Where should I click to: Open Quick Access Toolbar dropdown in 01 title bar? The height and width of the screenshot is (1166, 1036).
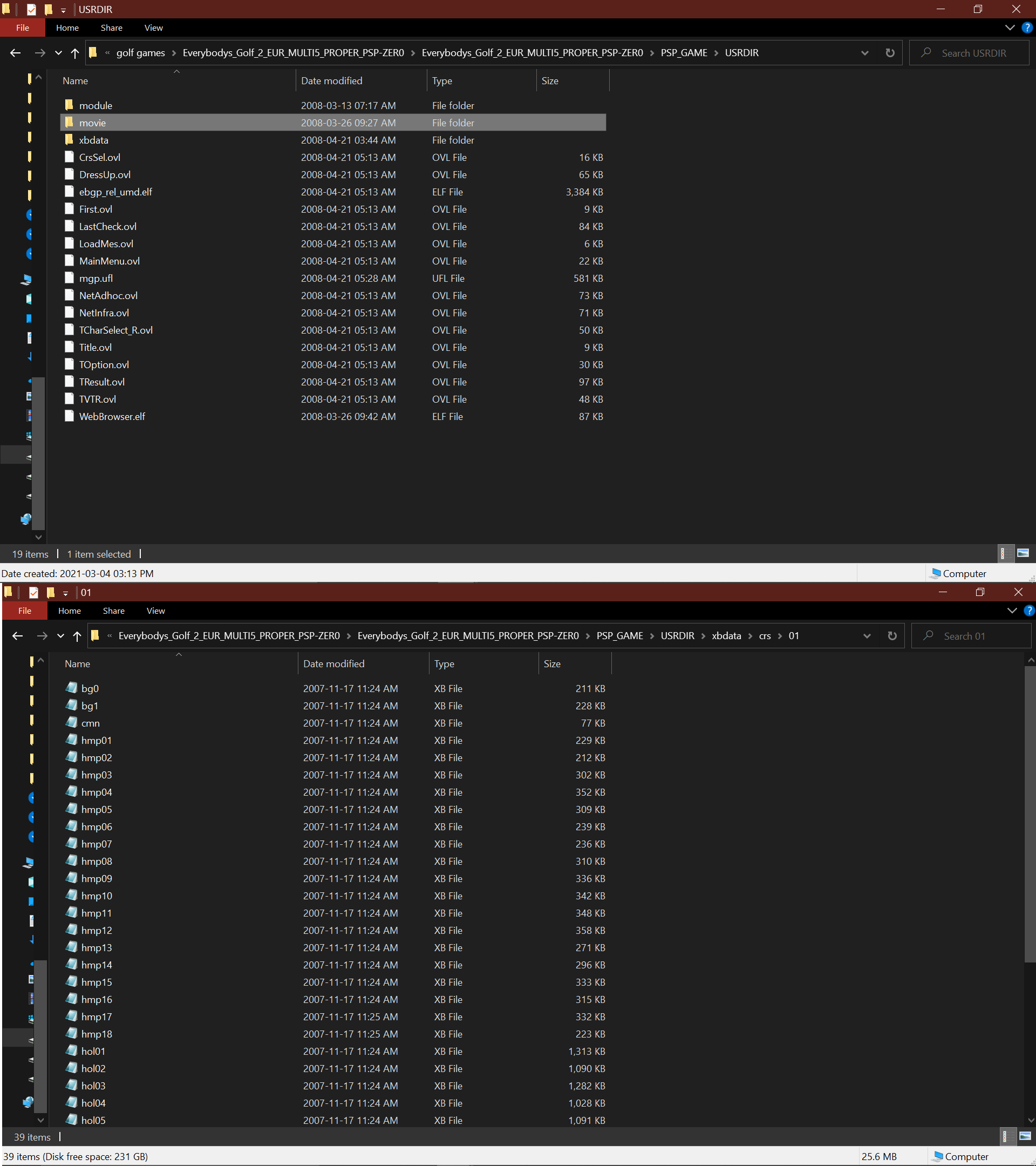coord(66,593)
